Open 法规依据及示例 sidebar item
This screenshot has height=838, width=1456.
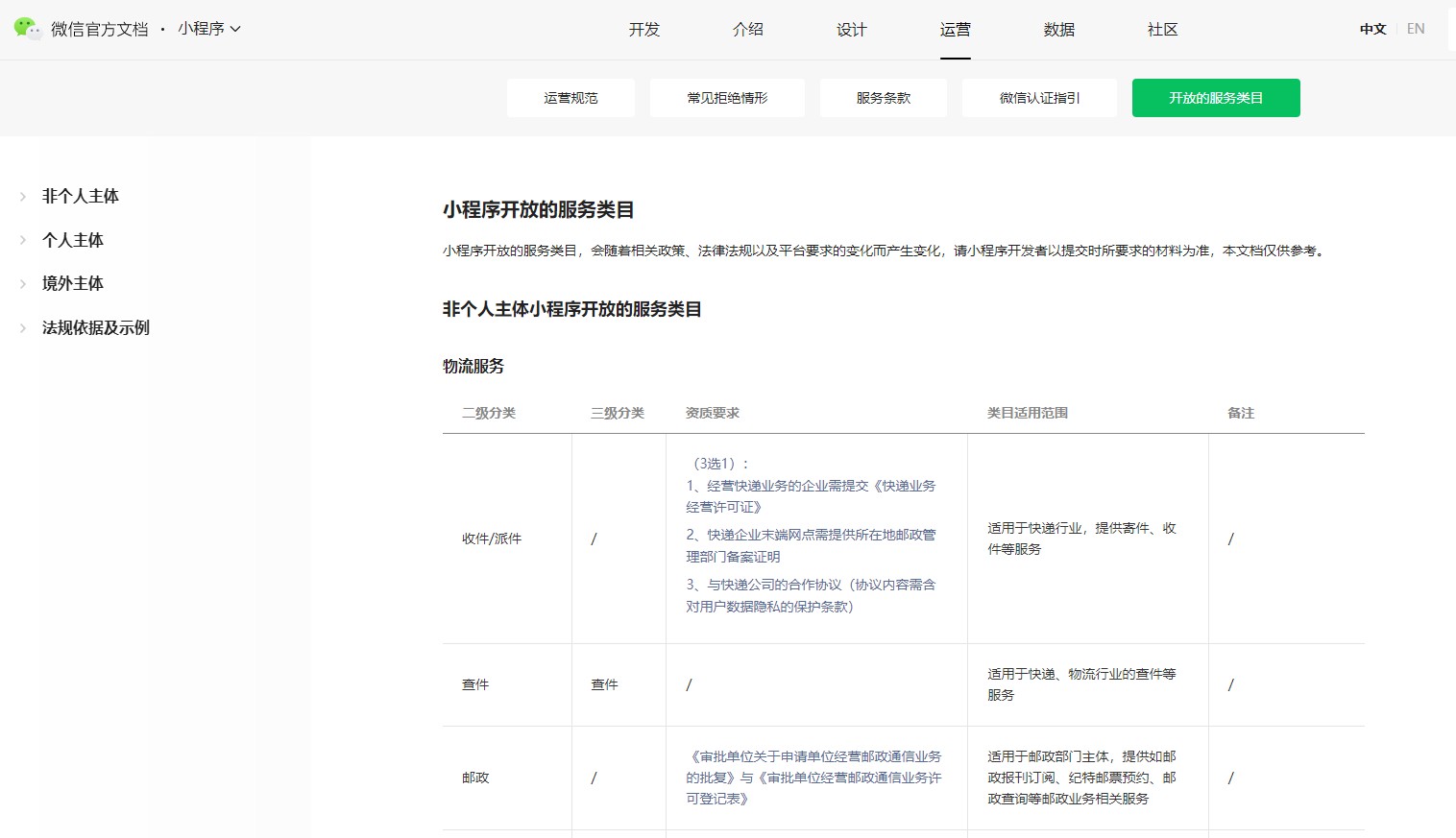click(96, 327)
